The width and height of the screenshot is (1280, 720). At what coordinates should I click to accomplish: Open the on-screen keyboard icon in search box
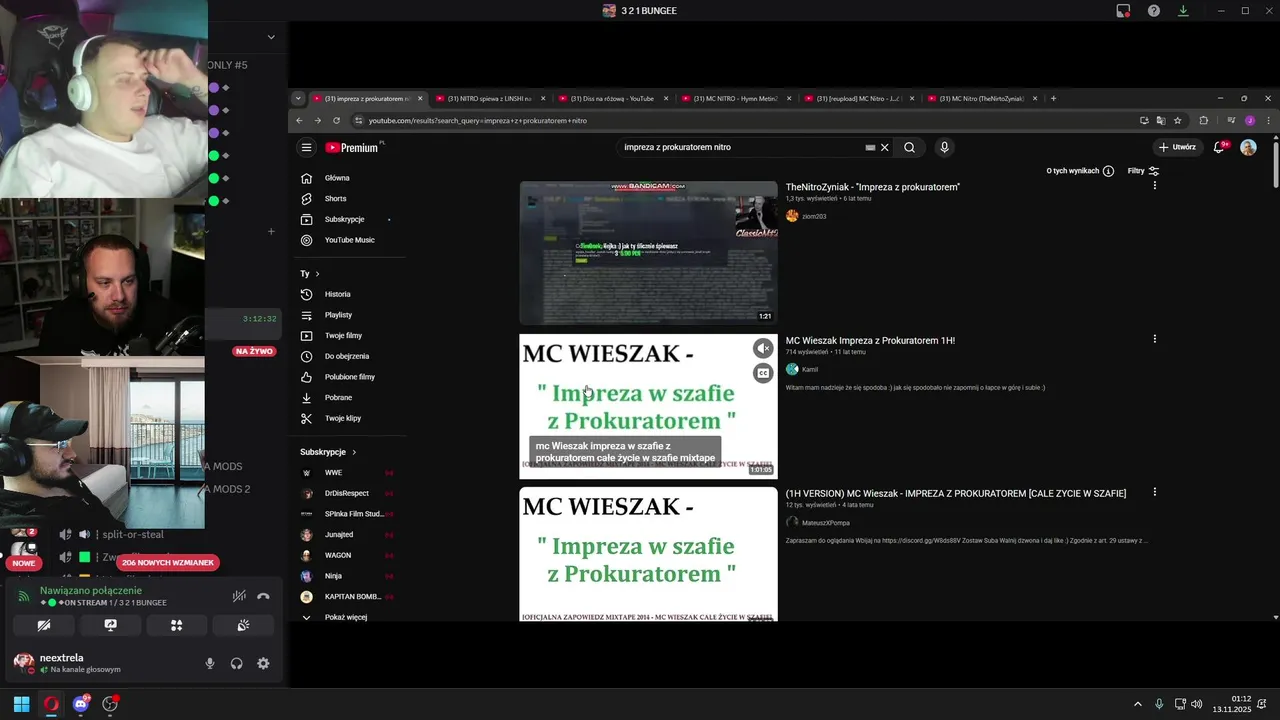click(870, 147)
